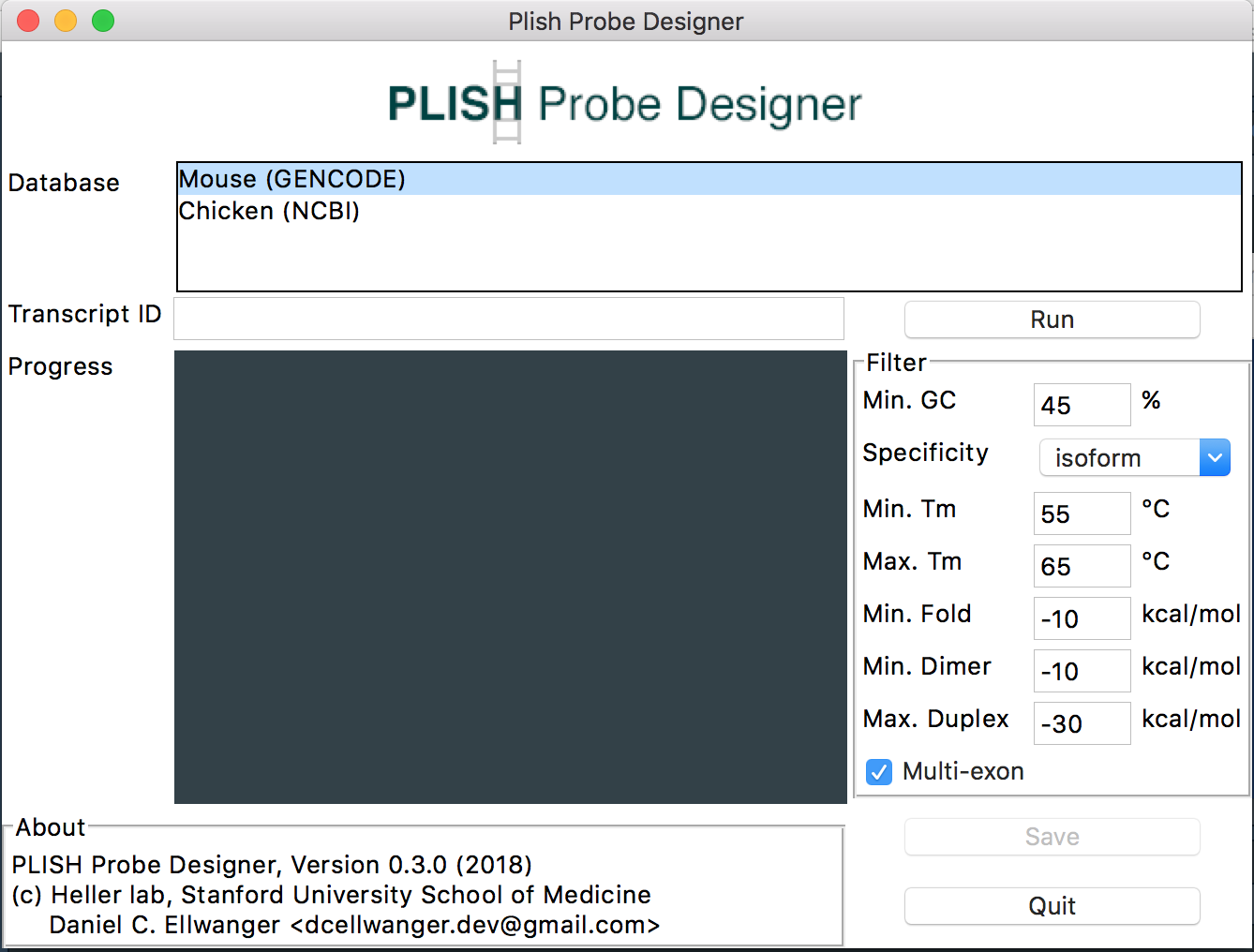Viewport: 1254px width, 952px height.
Task: Click the disabled Save button
Action: tap(1052, 837)
